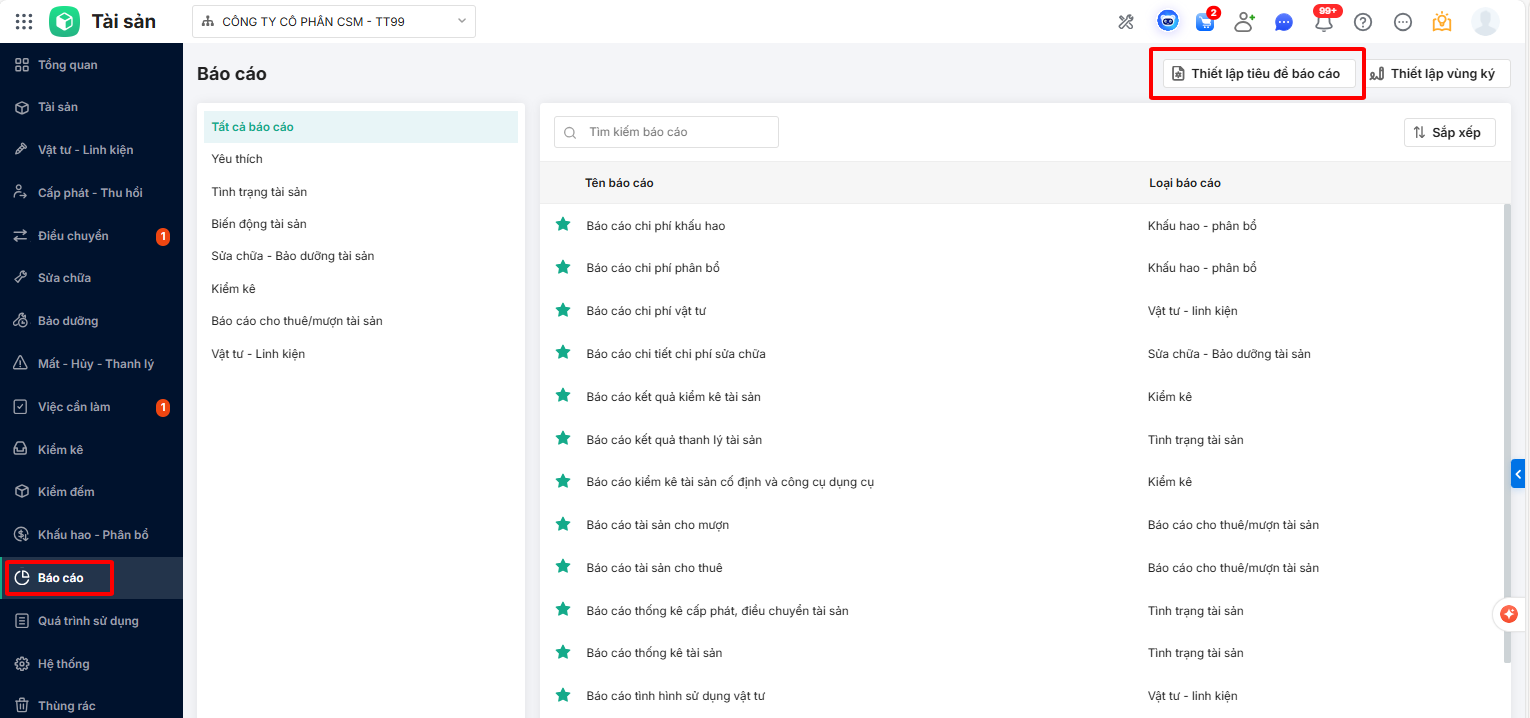Click Thiết lập tiêu đề báo cáo button
1530x718 pixels.
point(1257,74)
